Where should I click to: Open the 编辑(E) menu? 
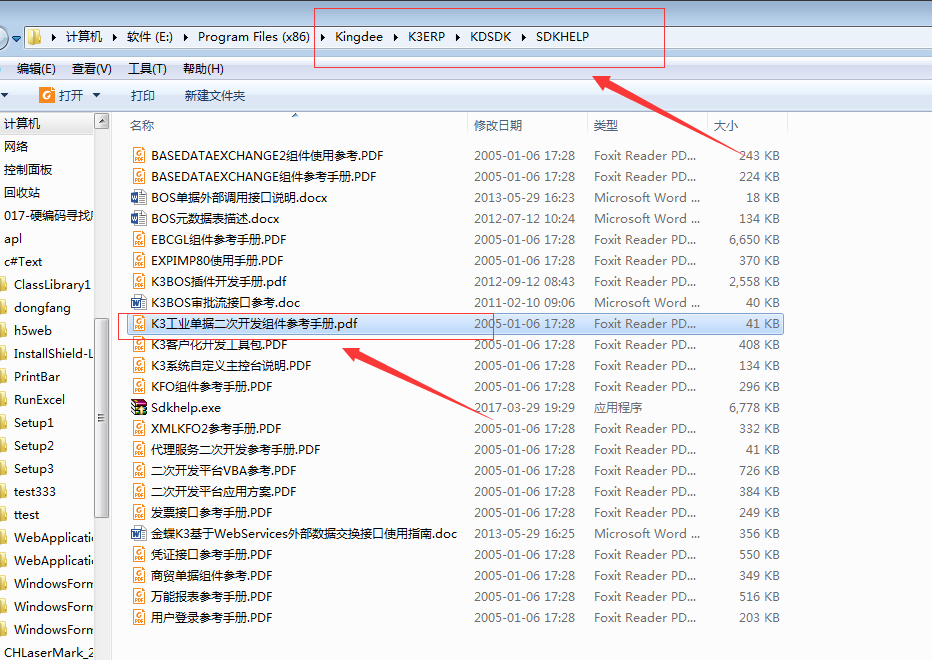pyautogui.click(x=36, y=69)
